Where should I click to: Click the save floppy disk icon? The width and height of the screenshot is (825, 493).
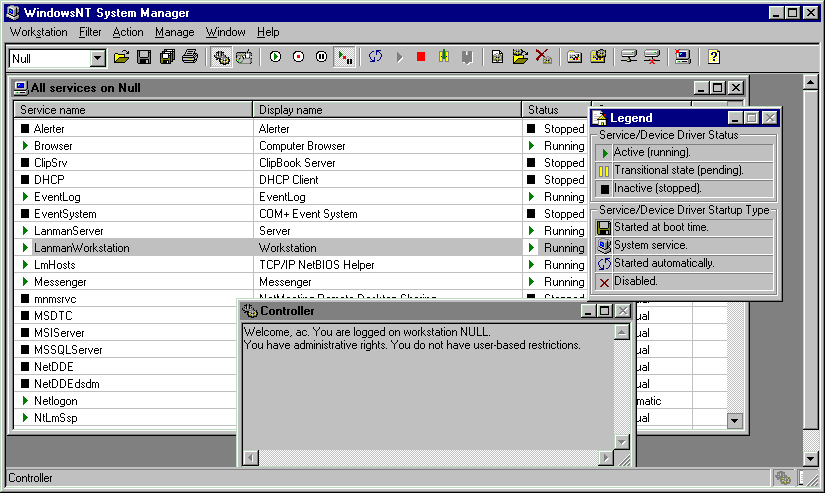point(144,57)
